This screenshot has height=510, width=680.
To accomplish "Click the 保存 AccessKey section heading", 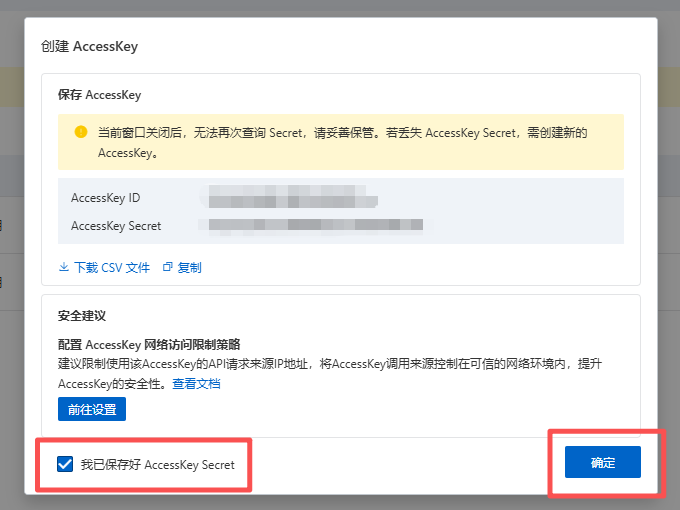I will [x=99, y=96].
